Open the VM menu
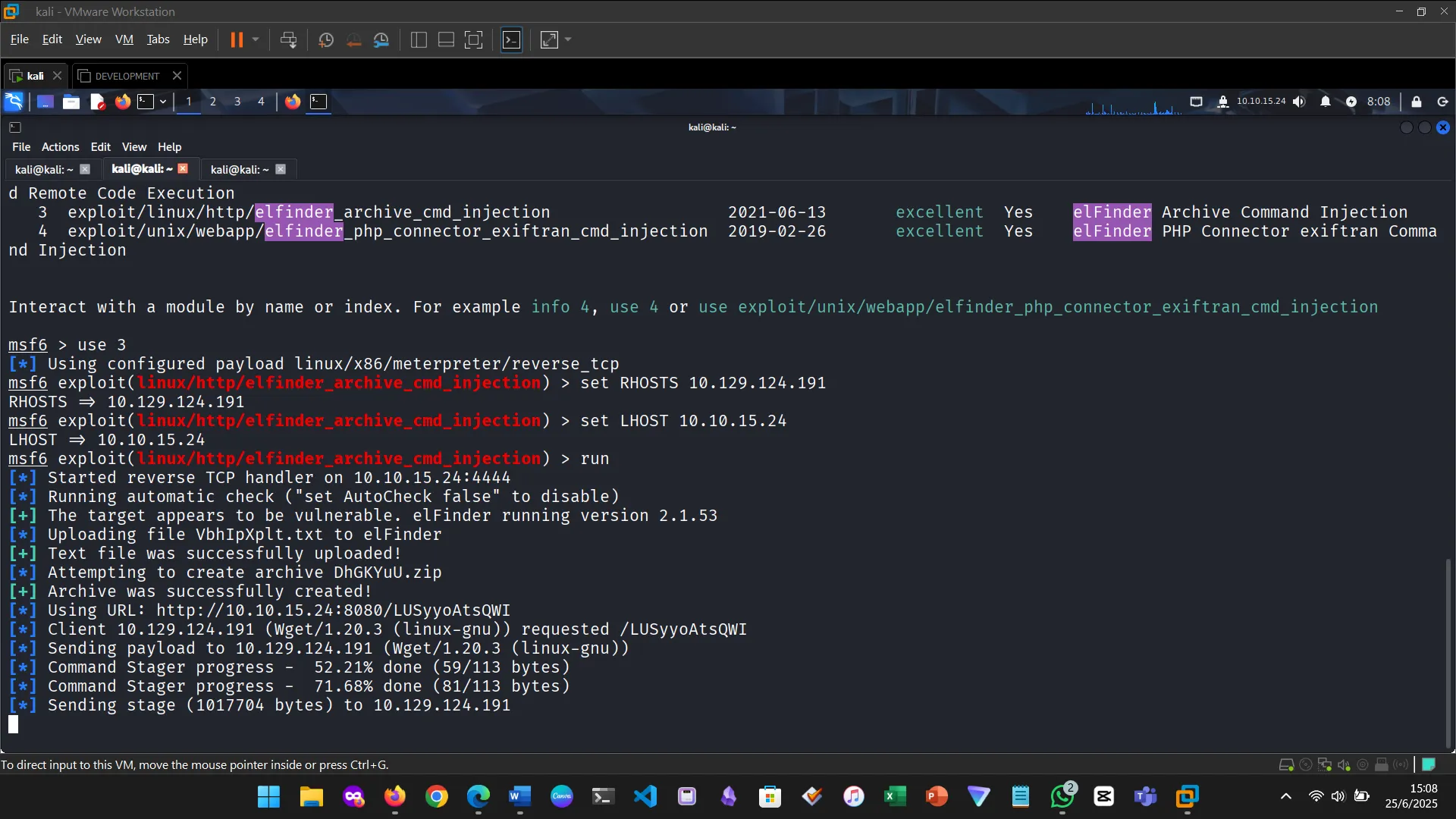1456x819 pixels. pos(124,39)
